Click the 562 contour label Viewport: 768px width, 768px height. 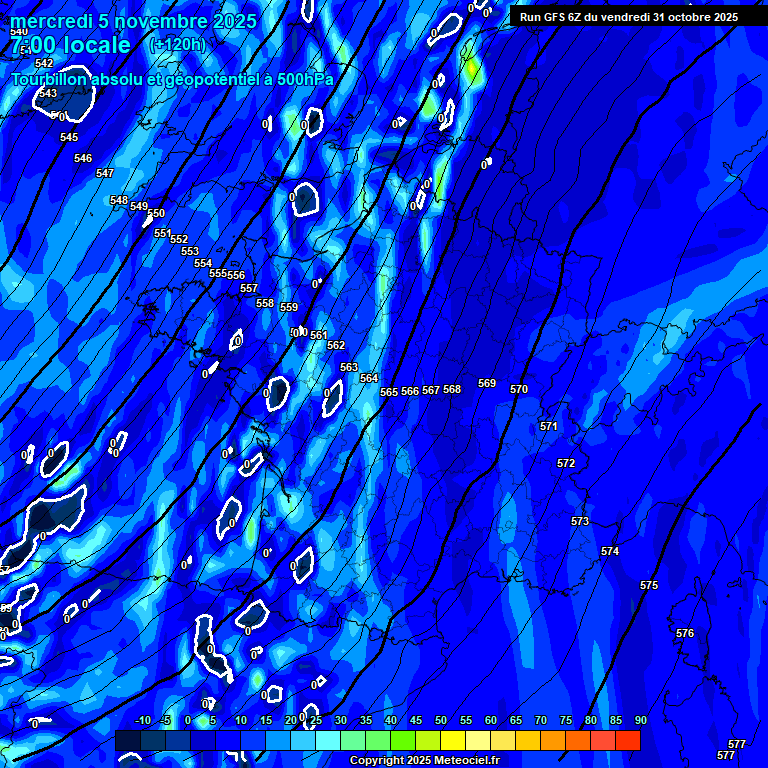pyautogui.click(x=336, y=345)
